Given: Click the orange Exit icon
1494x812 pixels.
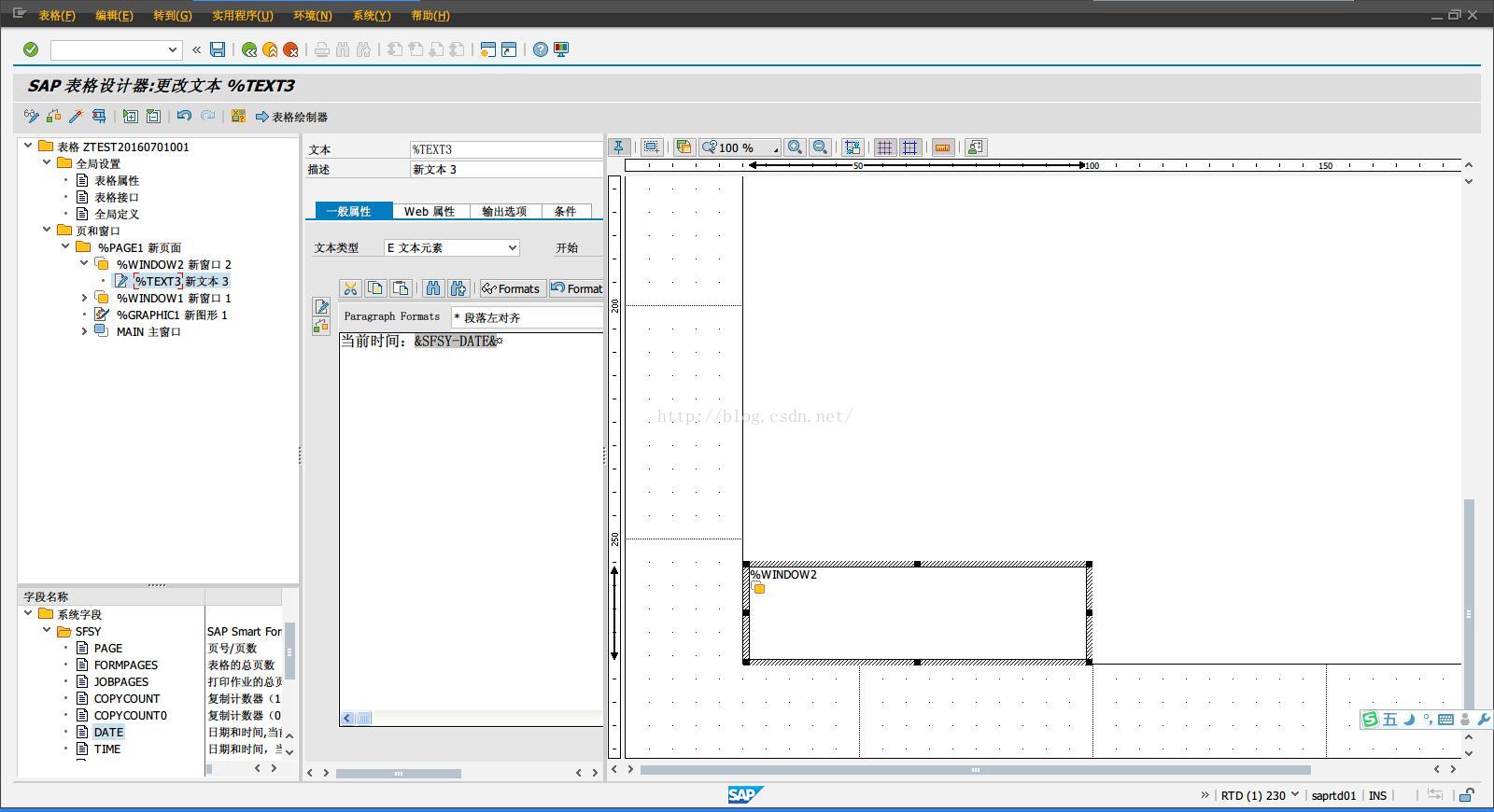Looking at the screenshot, I should pos(270,49).
